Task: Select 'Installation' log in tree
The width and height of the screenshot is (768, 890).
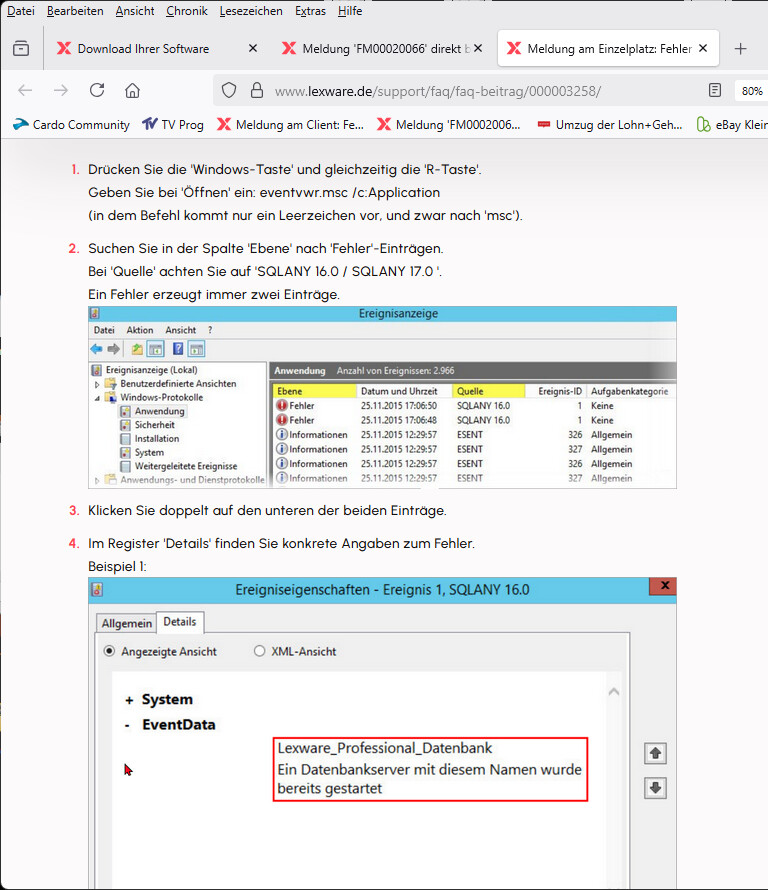Action: tap(150, 438)
